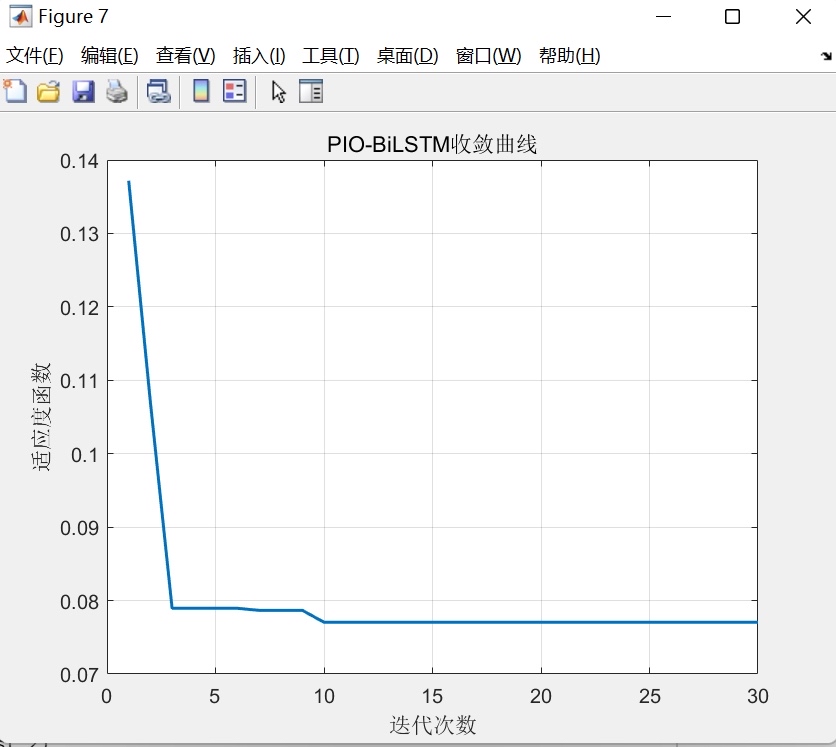Open the 工具(T) menu
The image size is (836, 747).
[x=331, y=55]
